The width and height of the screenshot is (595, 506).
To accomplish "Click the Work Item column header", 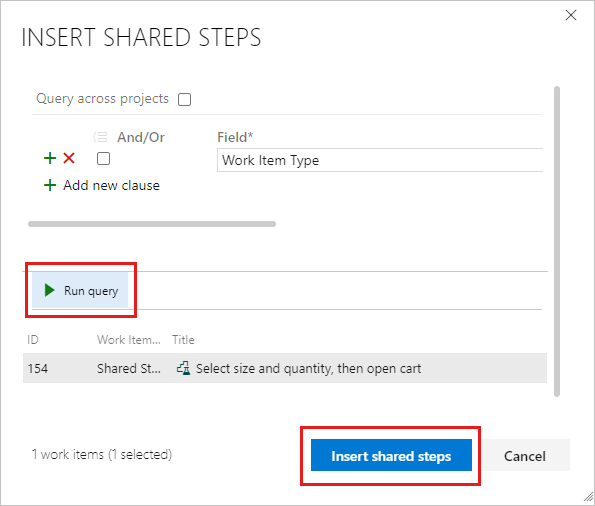I will coord(129,339).
